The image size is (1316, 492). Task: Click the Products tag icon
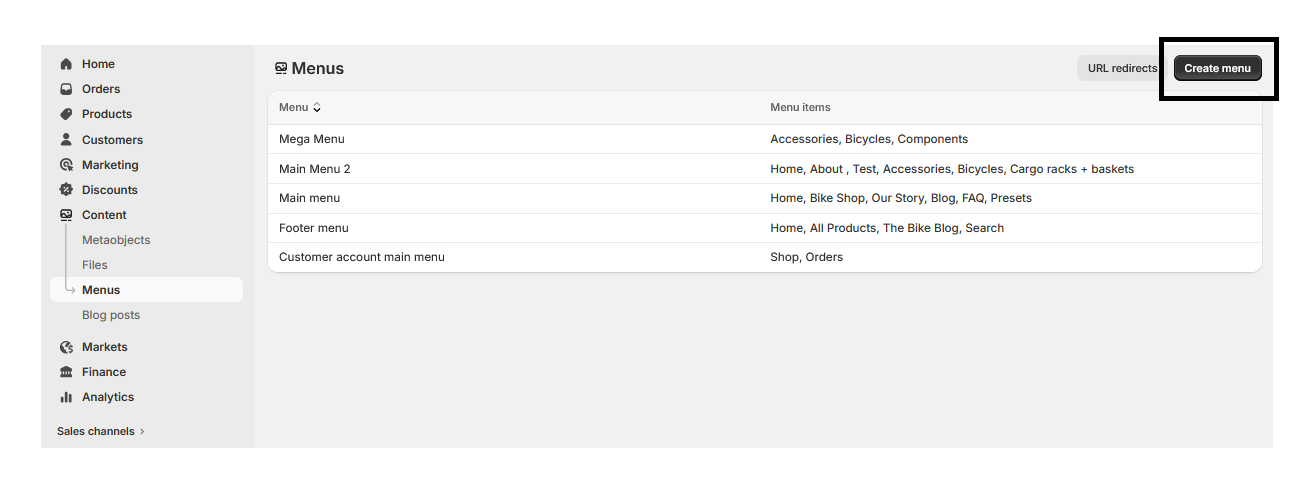click(x=66, y=114)
